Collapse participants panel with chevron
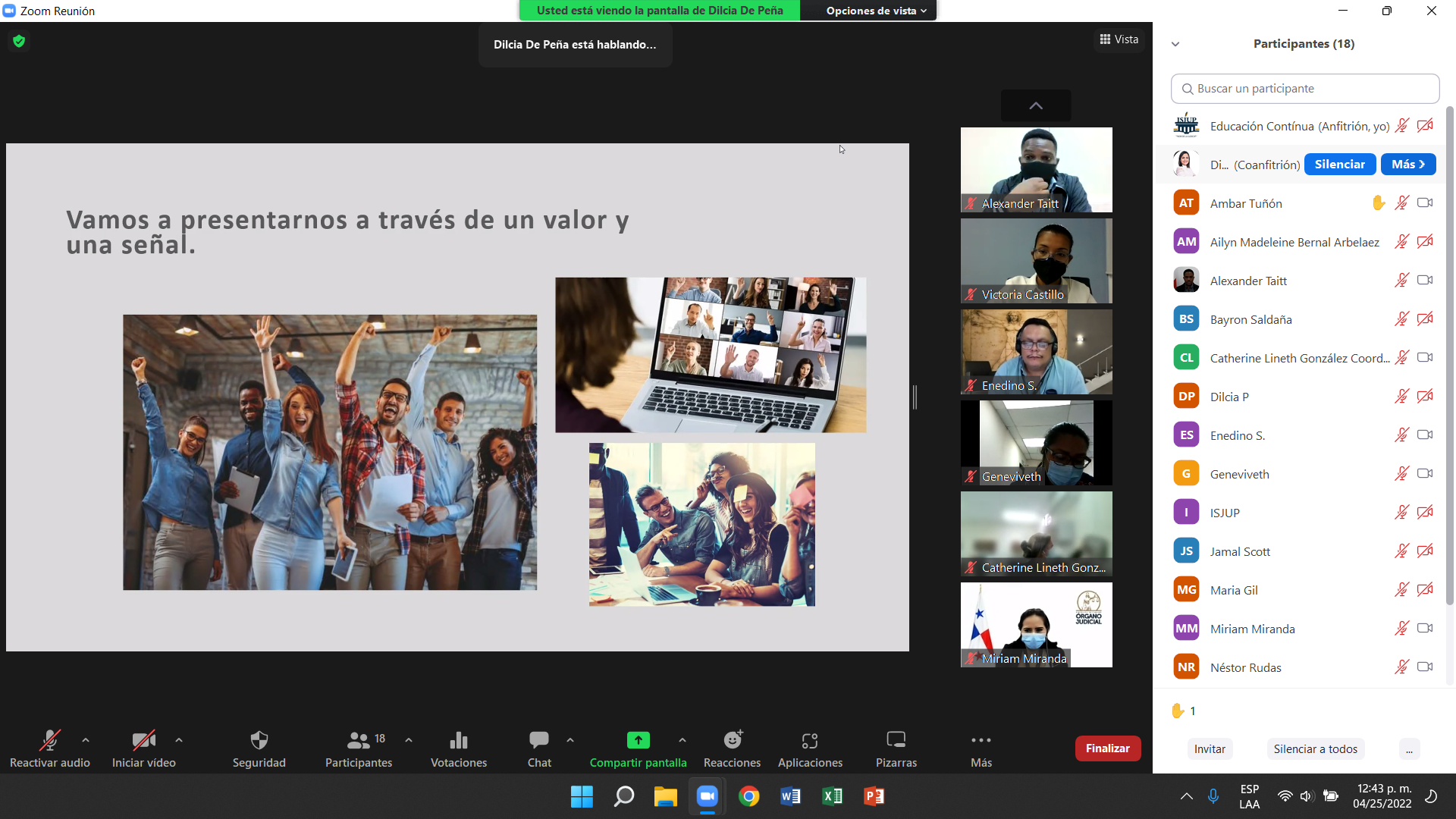Viewport: 1456px width, 819px height. click(x=1175, y=44)
